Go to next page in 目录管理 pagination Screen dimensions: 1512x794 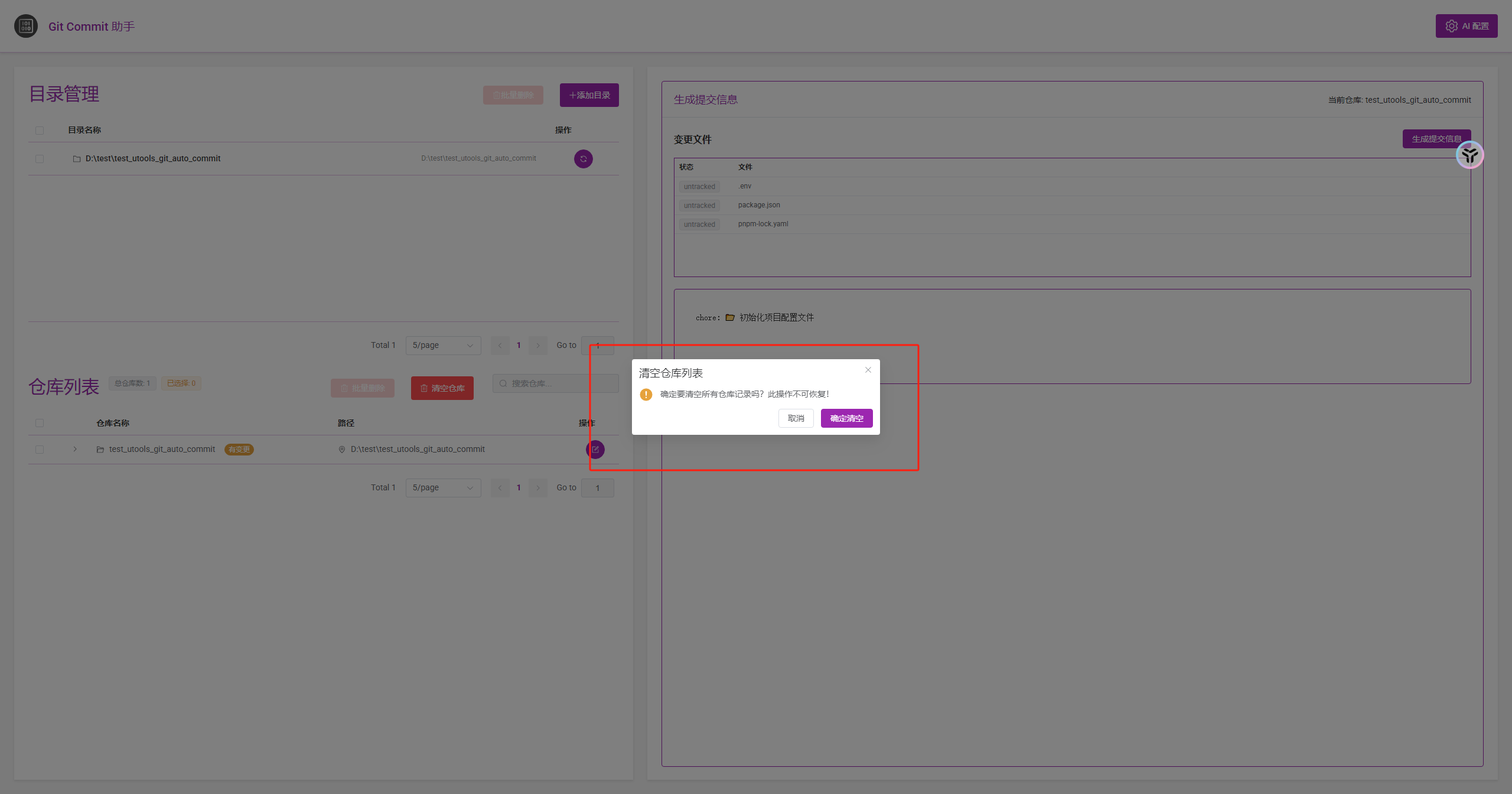[537, 345]
